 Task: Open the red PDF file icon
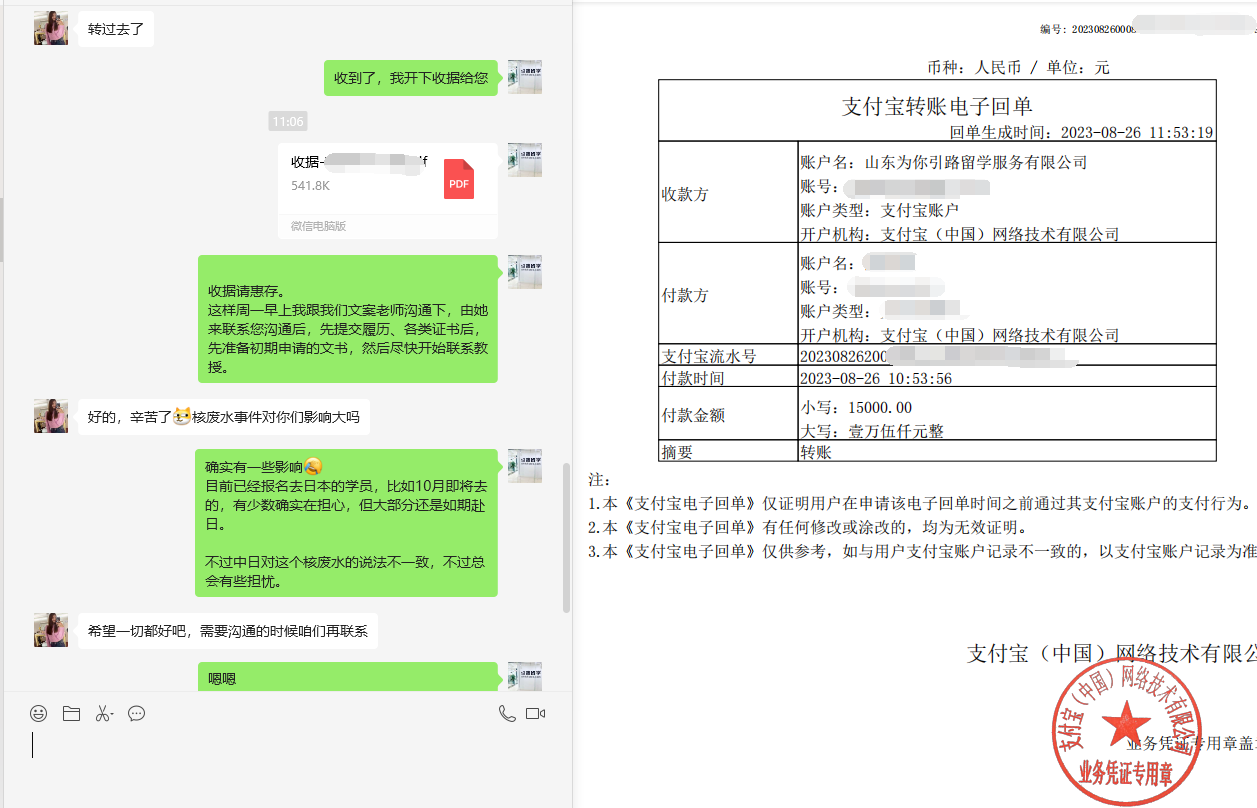point(459,179)
